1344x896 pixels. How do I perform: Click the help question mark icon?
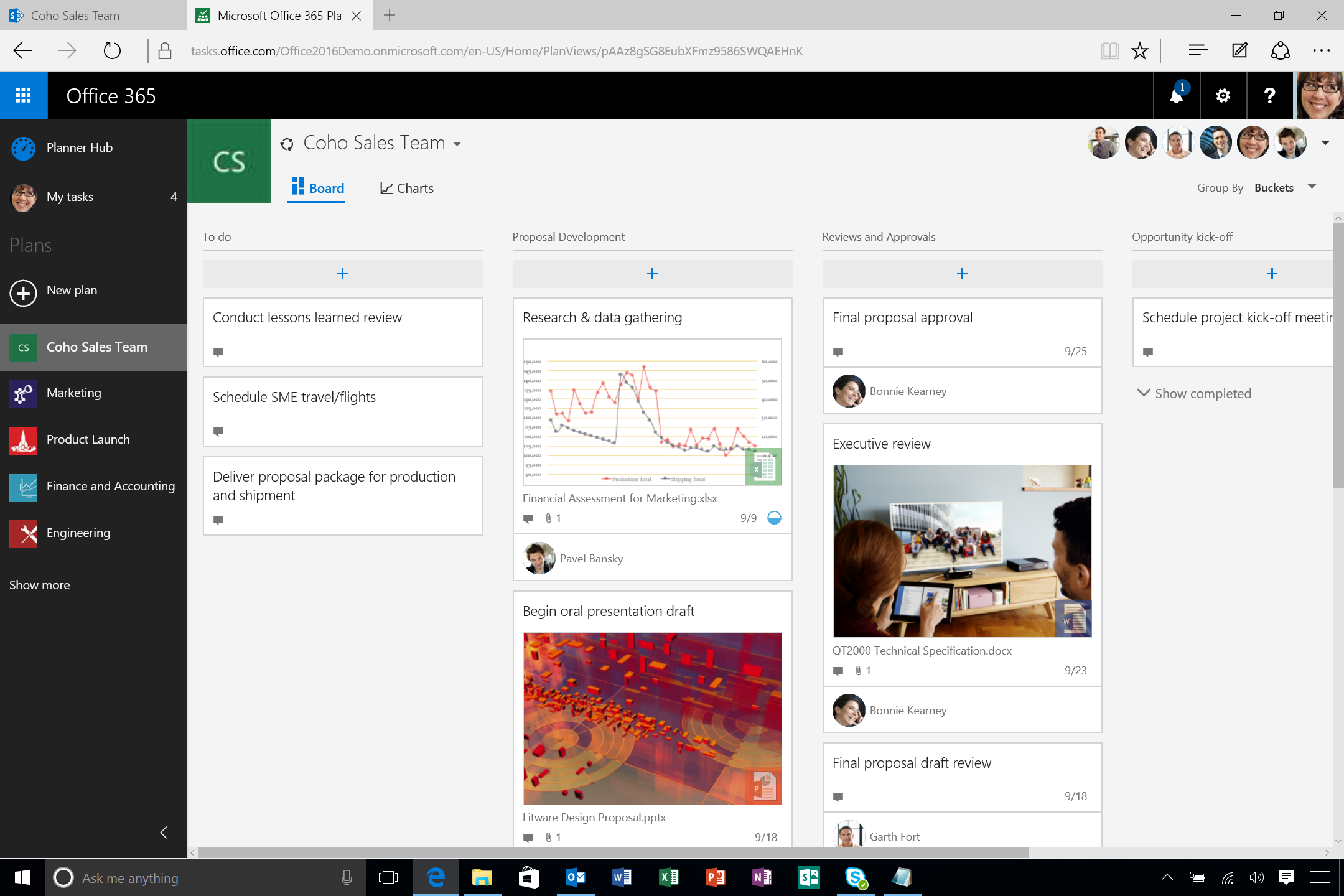[x=1269, y=96]
